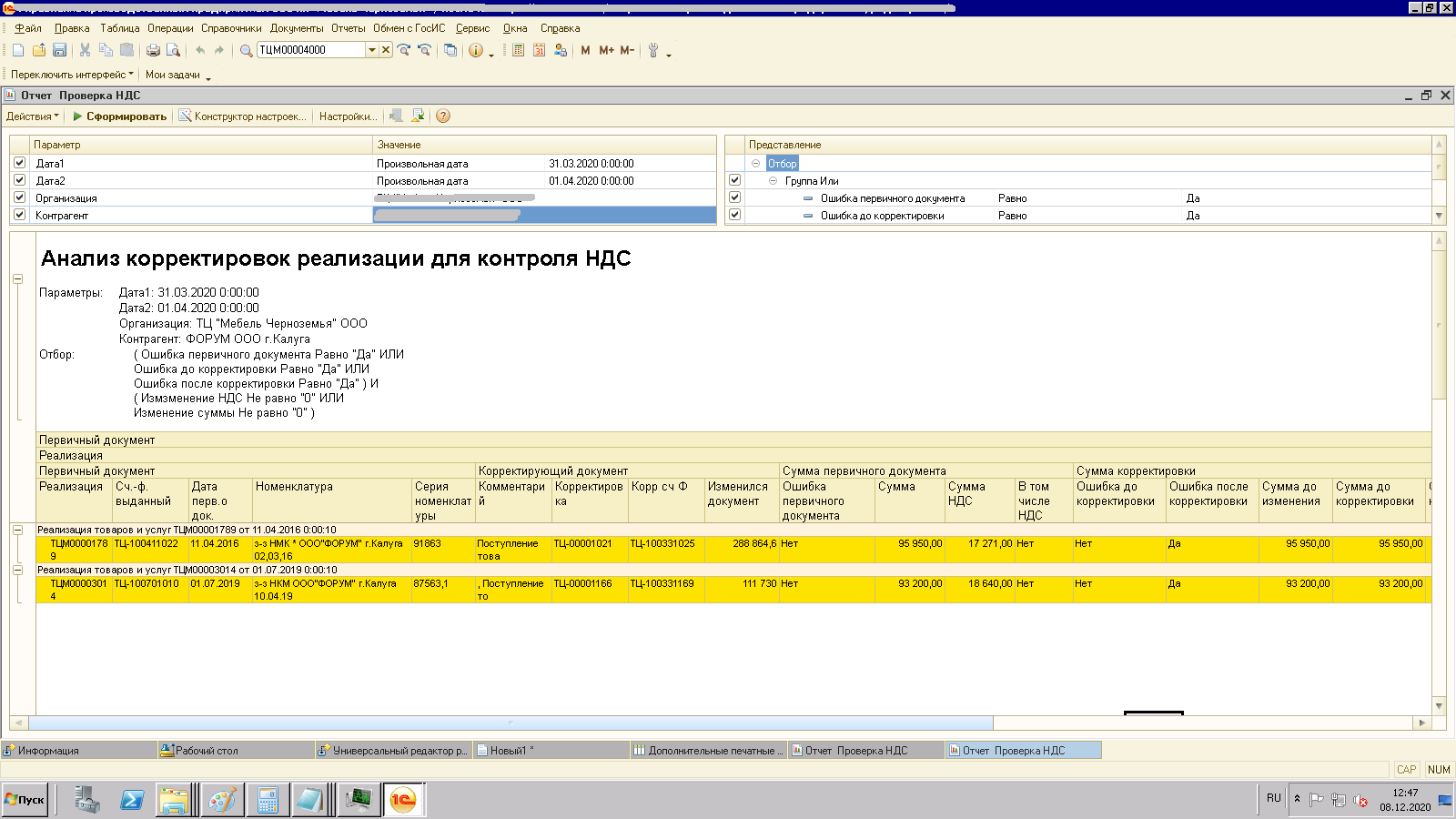The width and height of the screenshot is (1456, 819).
Task: Open the calculator icon in toolbar
Action: coord(518,50)
